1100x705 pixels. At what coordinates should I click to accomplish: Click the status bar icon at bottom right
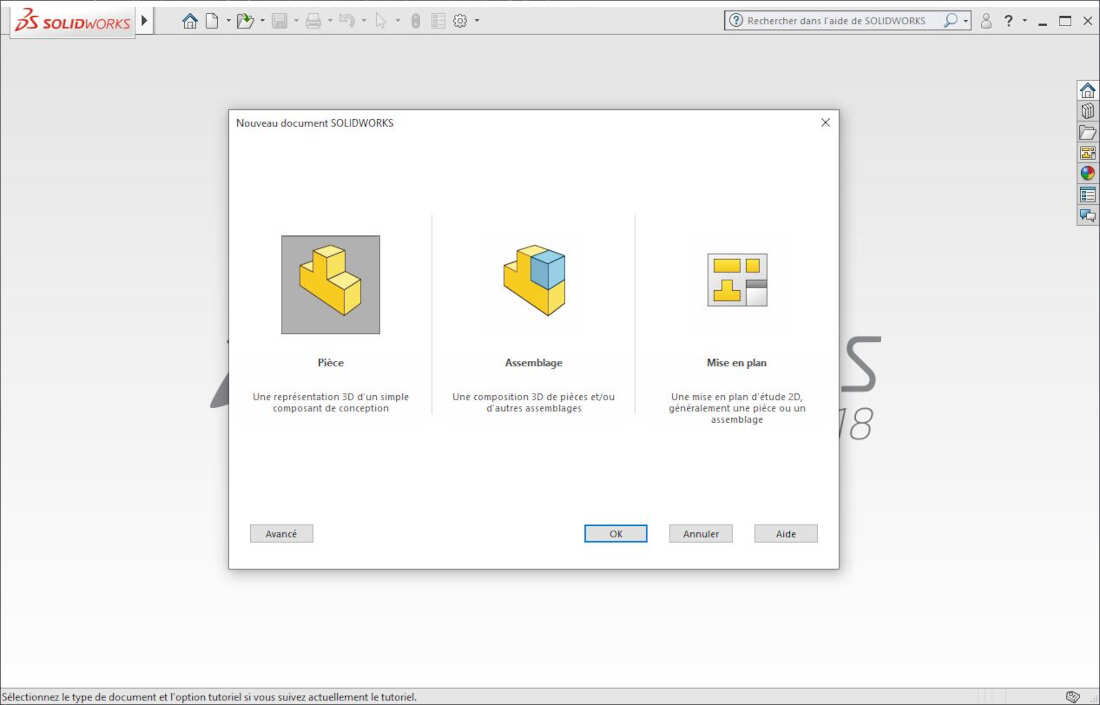pyautogui.click(x=1073, y=697)
